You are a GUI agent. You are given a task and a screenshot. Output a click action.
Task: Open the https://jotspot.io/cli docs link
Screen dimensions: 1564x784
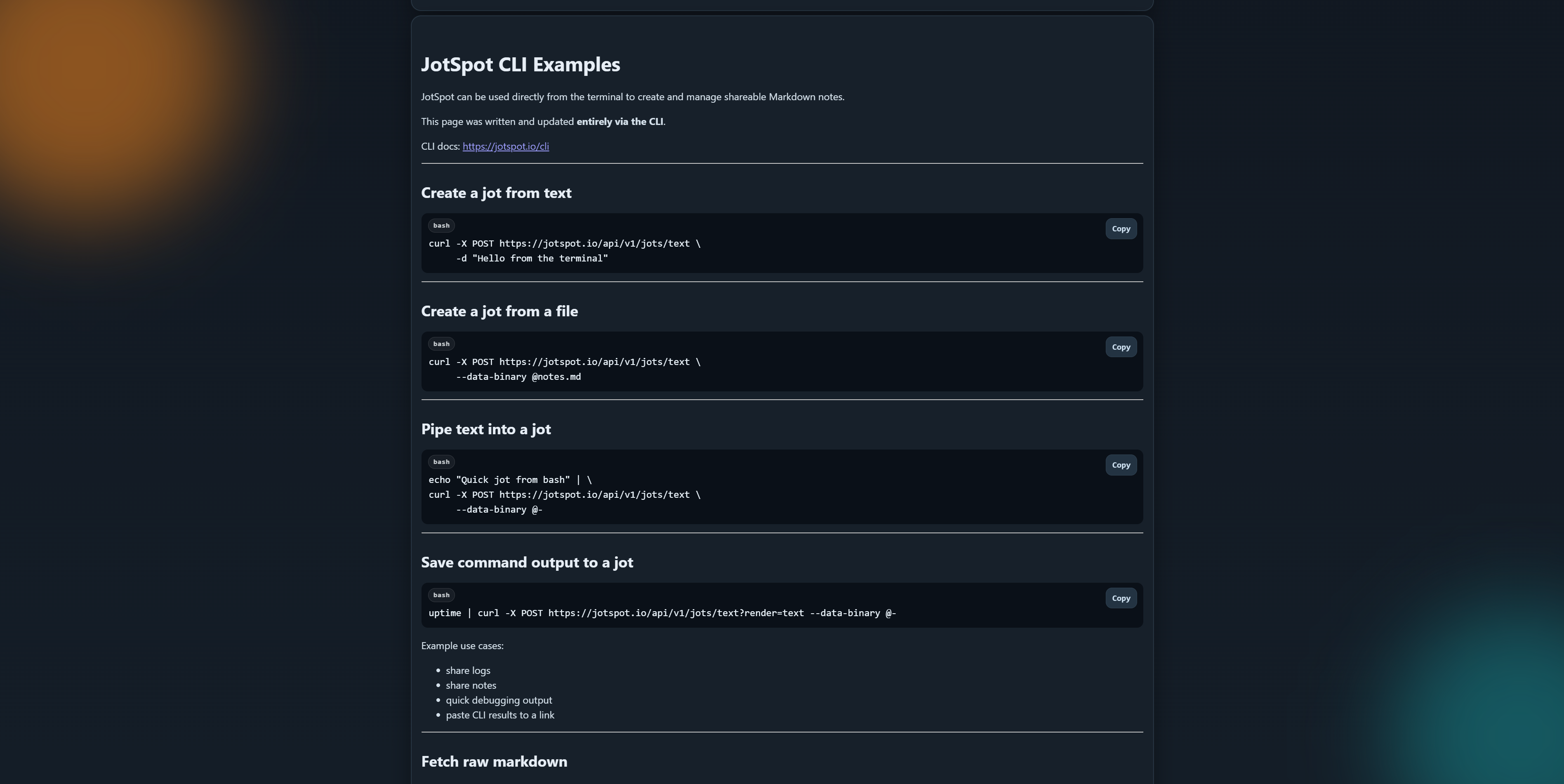click(x=505, y=146)
